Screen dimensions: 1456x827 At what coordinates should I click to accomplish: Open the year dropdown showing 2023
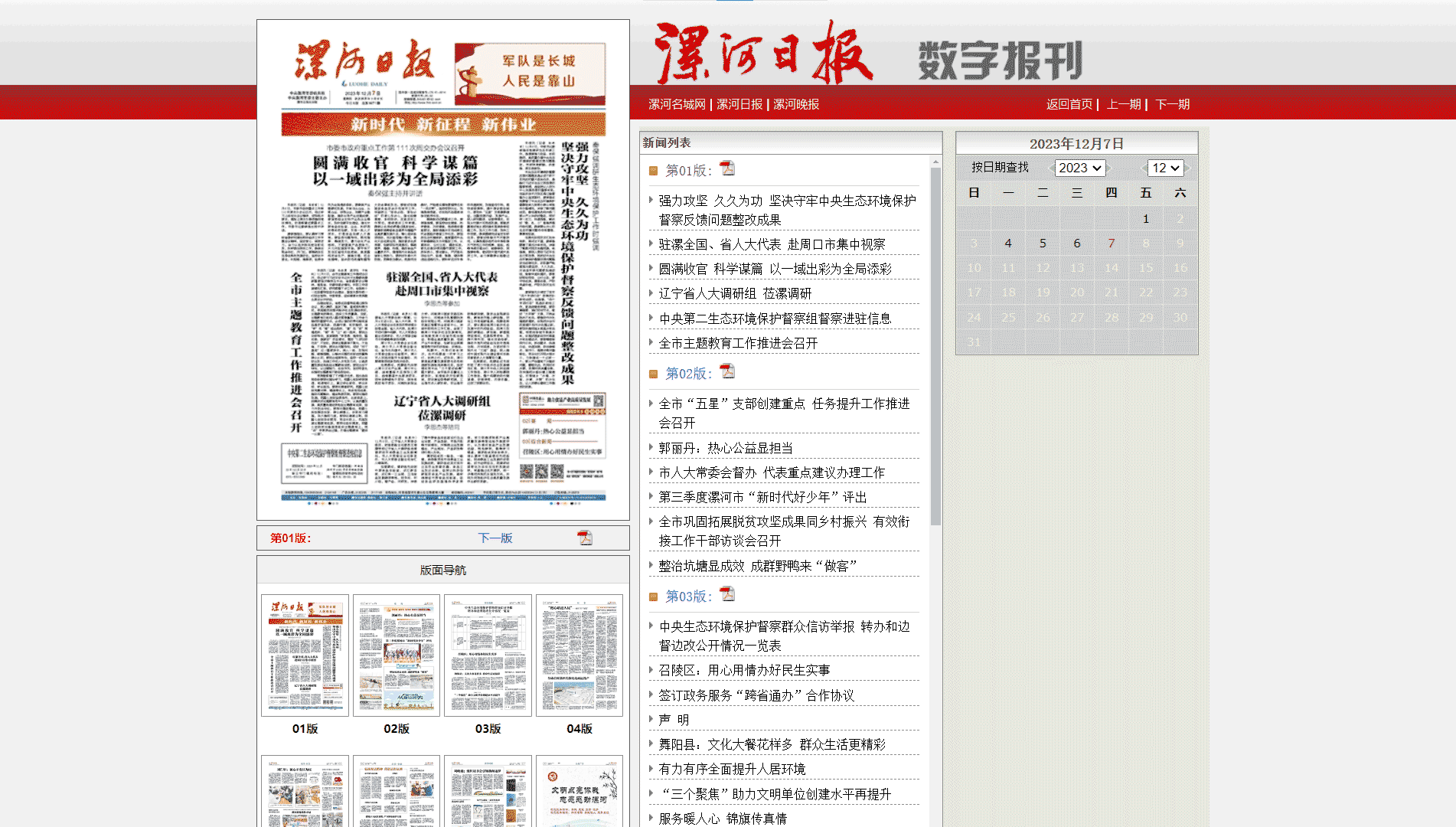click(x=1080, y=168)
